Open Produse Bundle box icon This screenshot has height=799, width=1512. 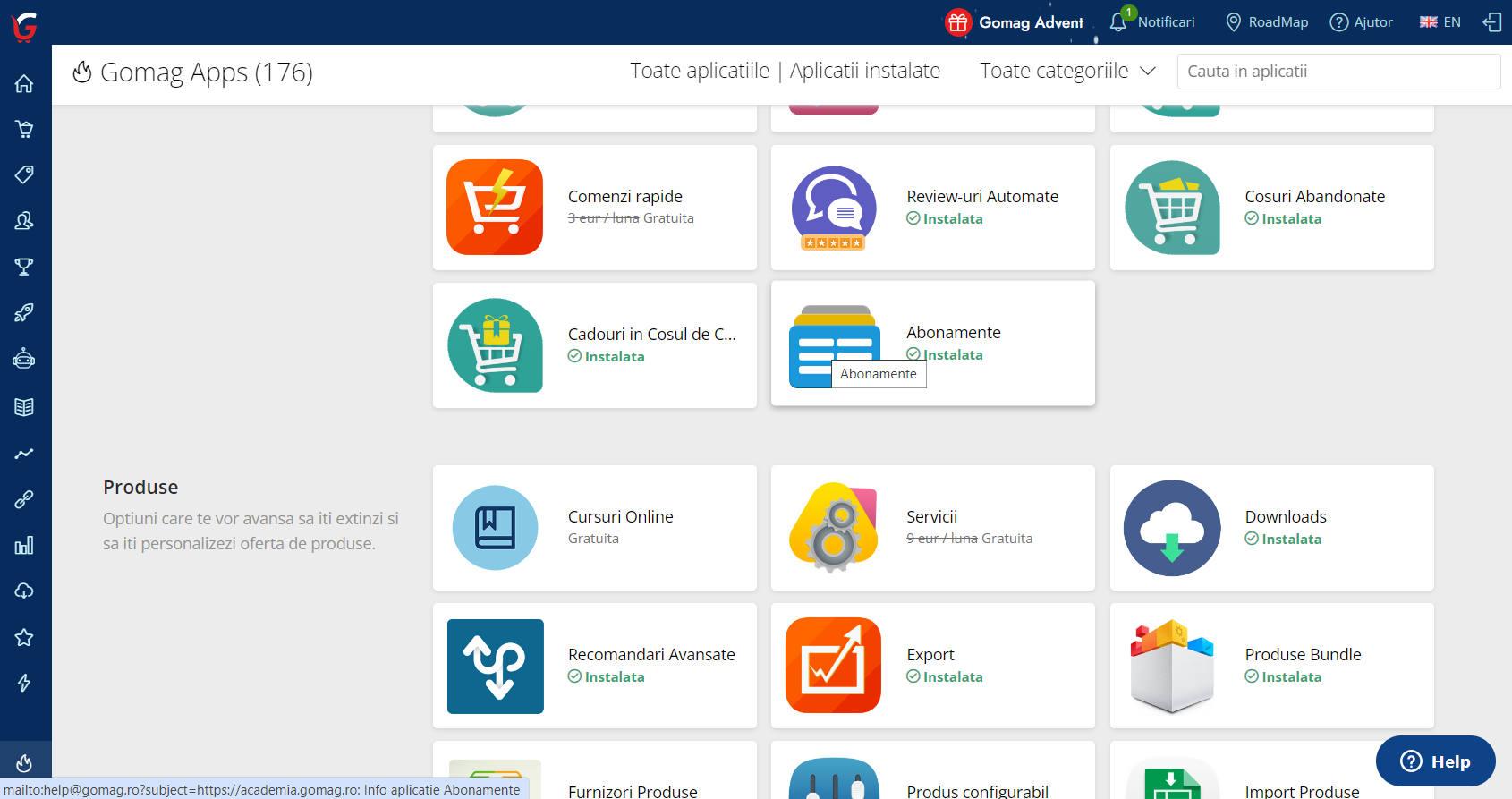coord(1172,666)
